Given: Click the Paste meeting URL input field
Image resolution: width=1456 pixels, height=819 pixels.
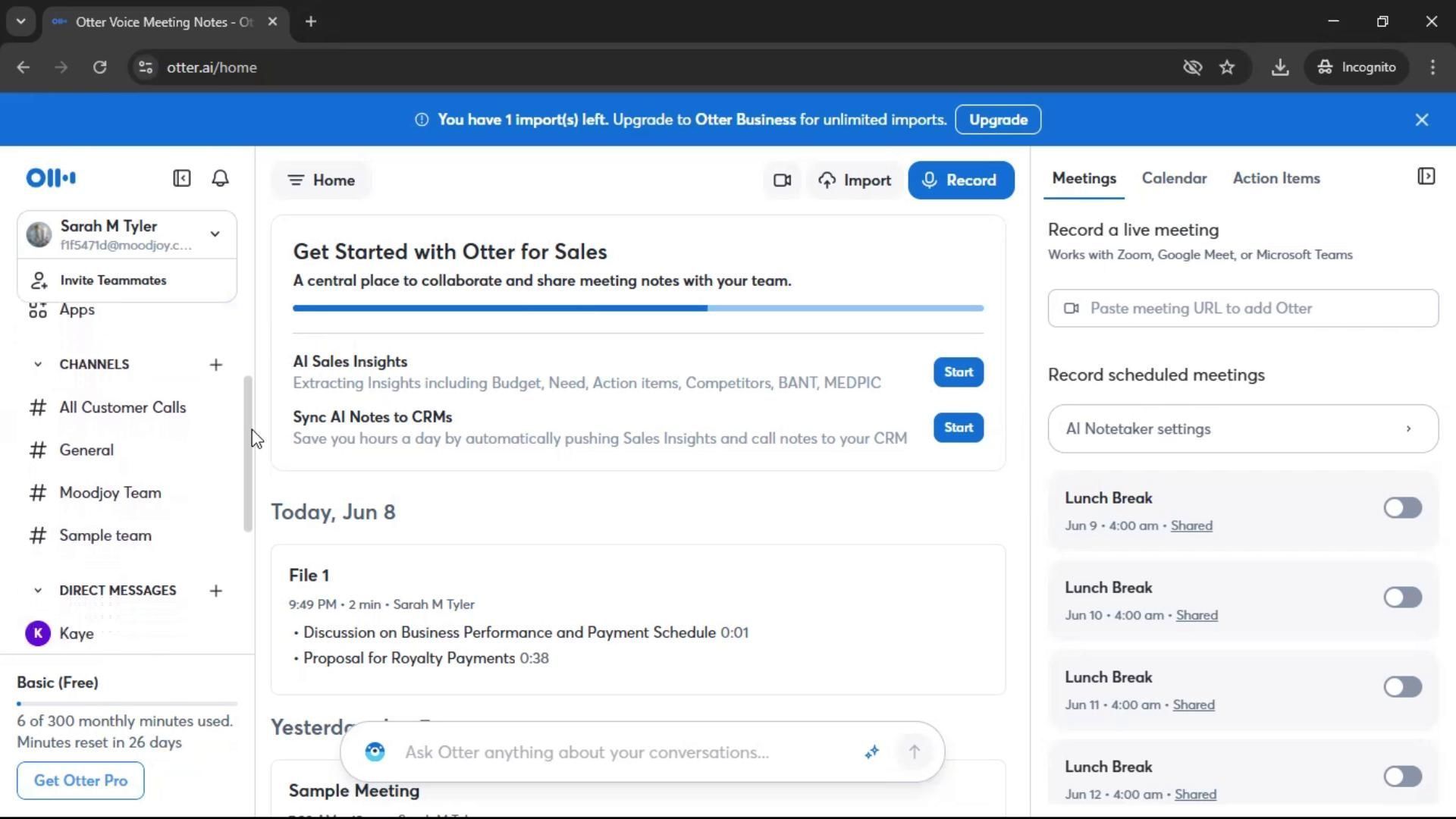Looking at the screenshot, I should [1242, 309].
